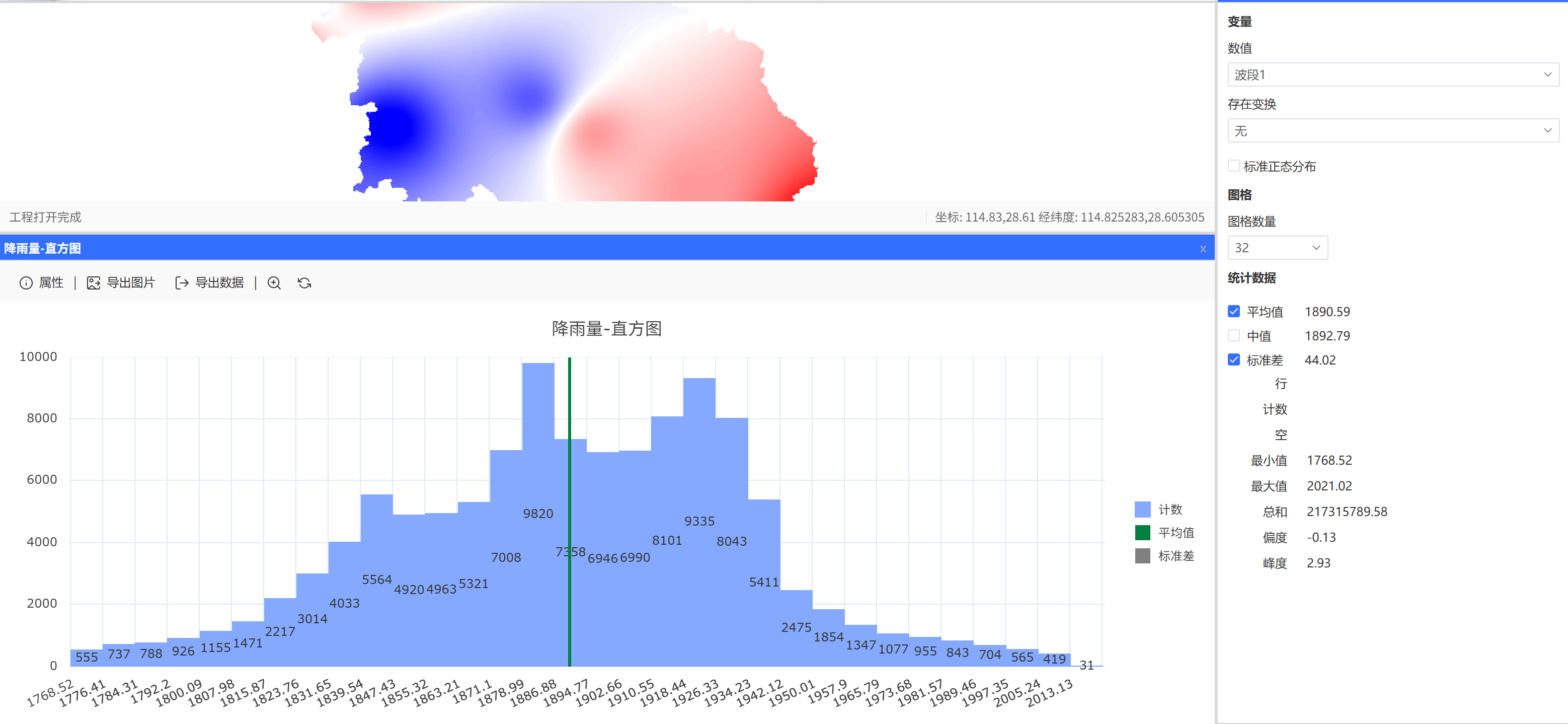Screen dimensions: 1568x724
Task: Click the export image icon
Action: [93, 282]
